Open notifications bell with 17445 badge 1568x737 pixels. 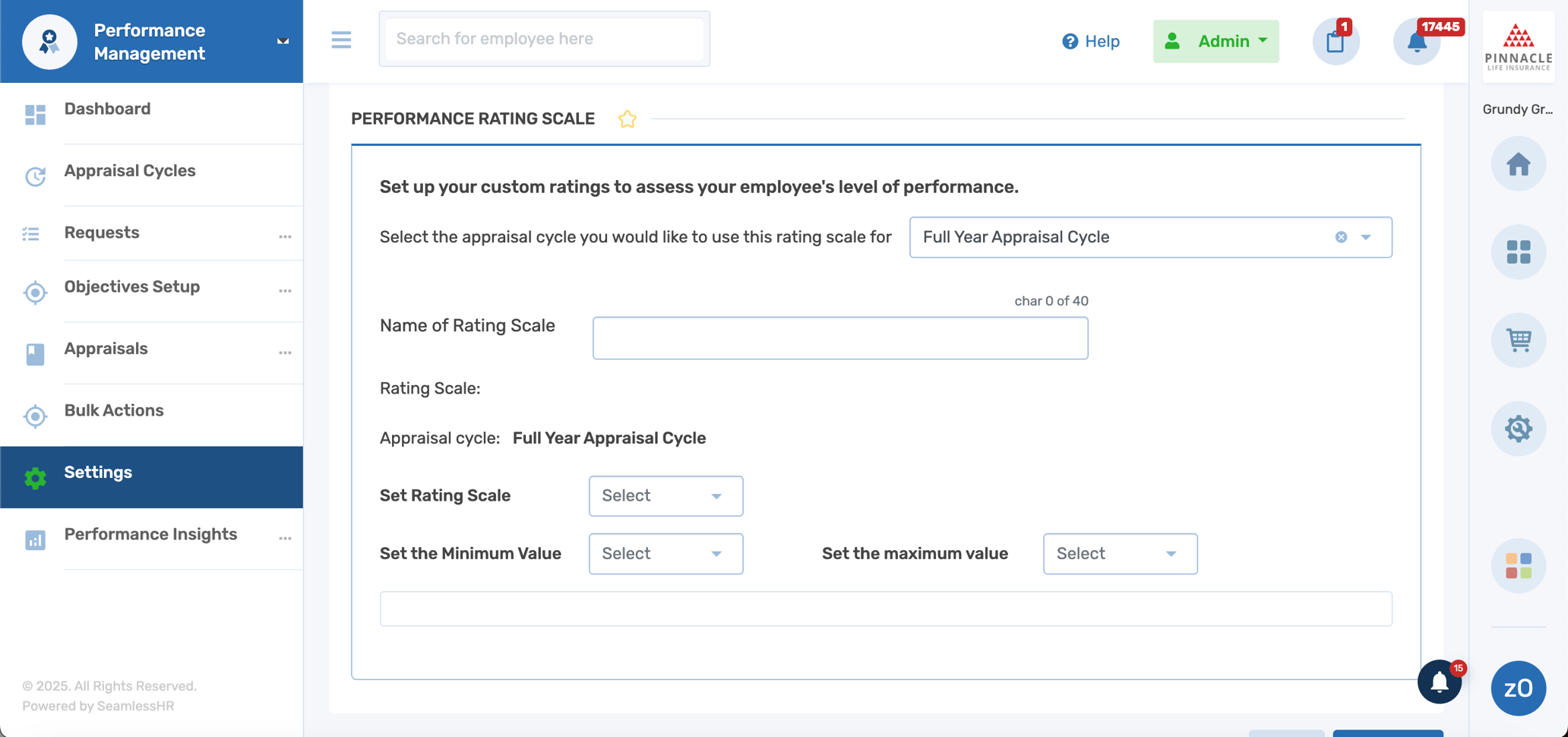pyautogui.click(x=1417, y=41)
